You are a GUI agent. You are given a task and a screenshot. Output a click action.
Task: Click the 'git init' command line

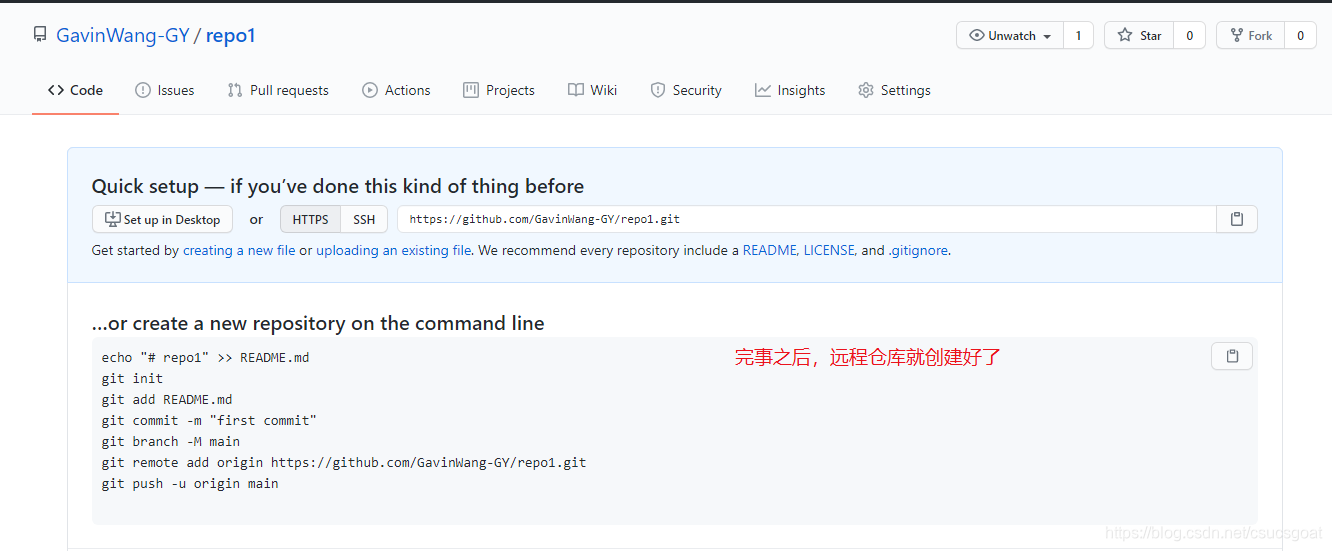pos(132,378)
